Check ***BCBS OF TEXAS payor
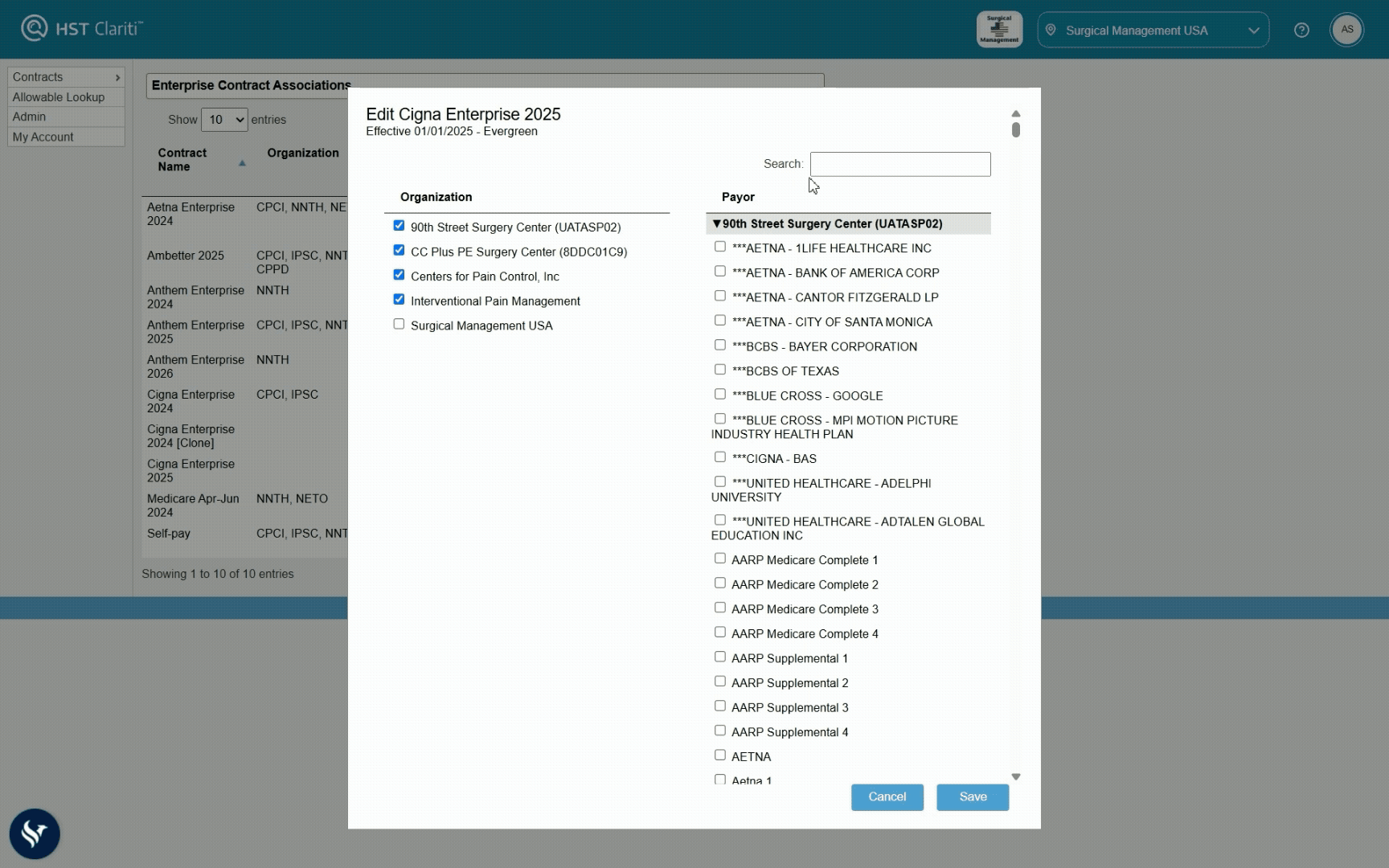Image resolution: width=1389 pixels, height=868 pixels. (x=720, y=370)
